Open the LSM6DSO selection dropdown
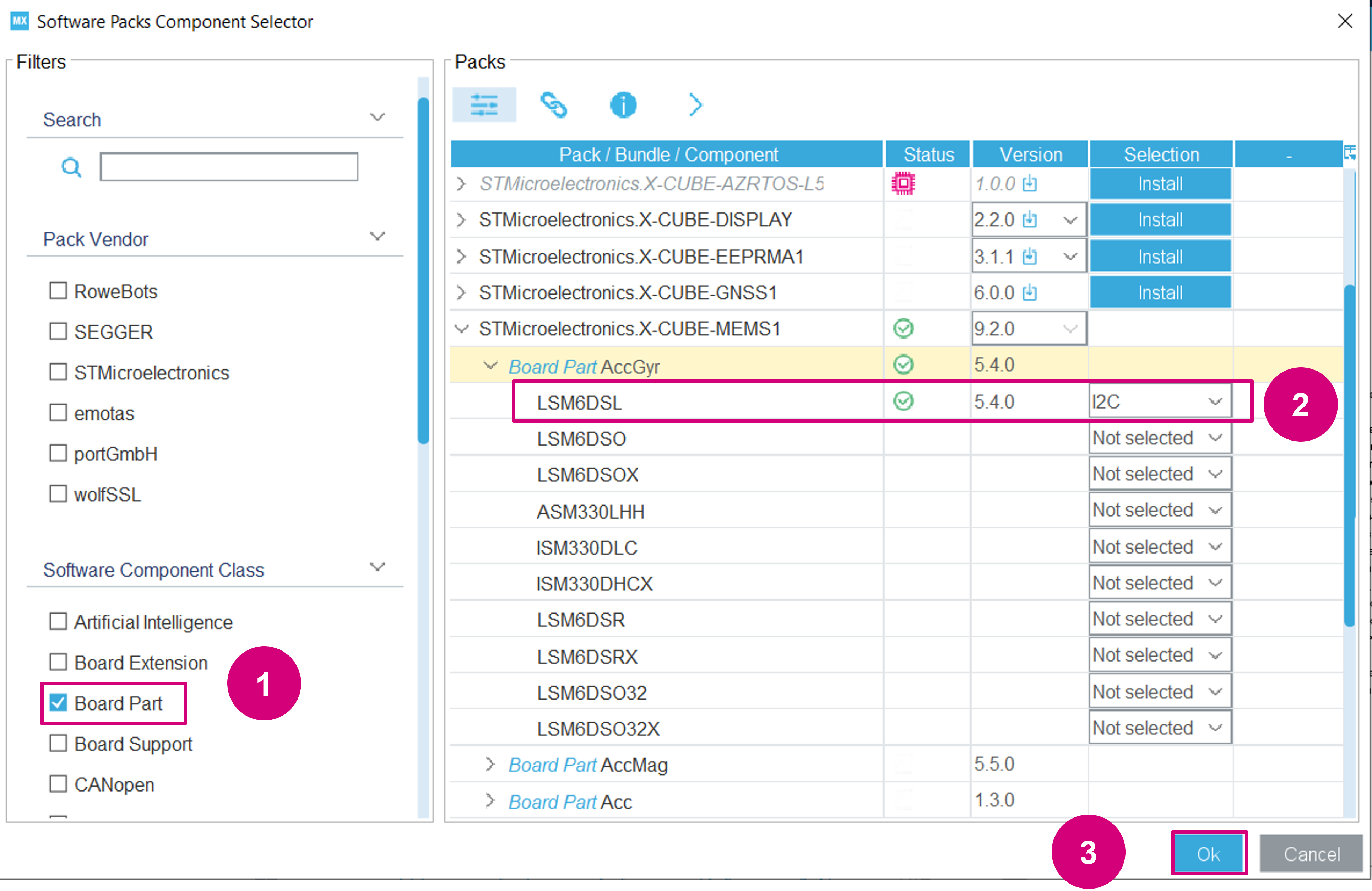Image resolution: width=1372 pixels, height=891 pixels. [x=1160, y=438]
